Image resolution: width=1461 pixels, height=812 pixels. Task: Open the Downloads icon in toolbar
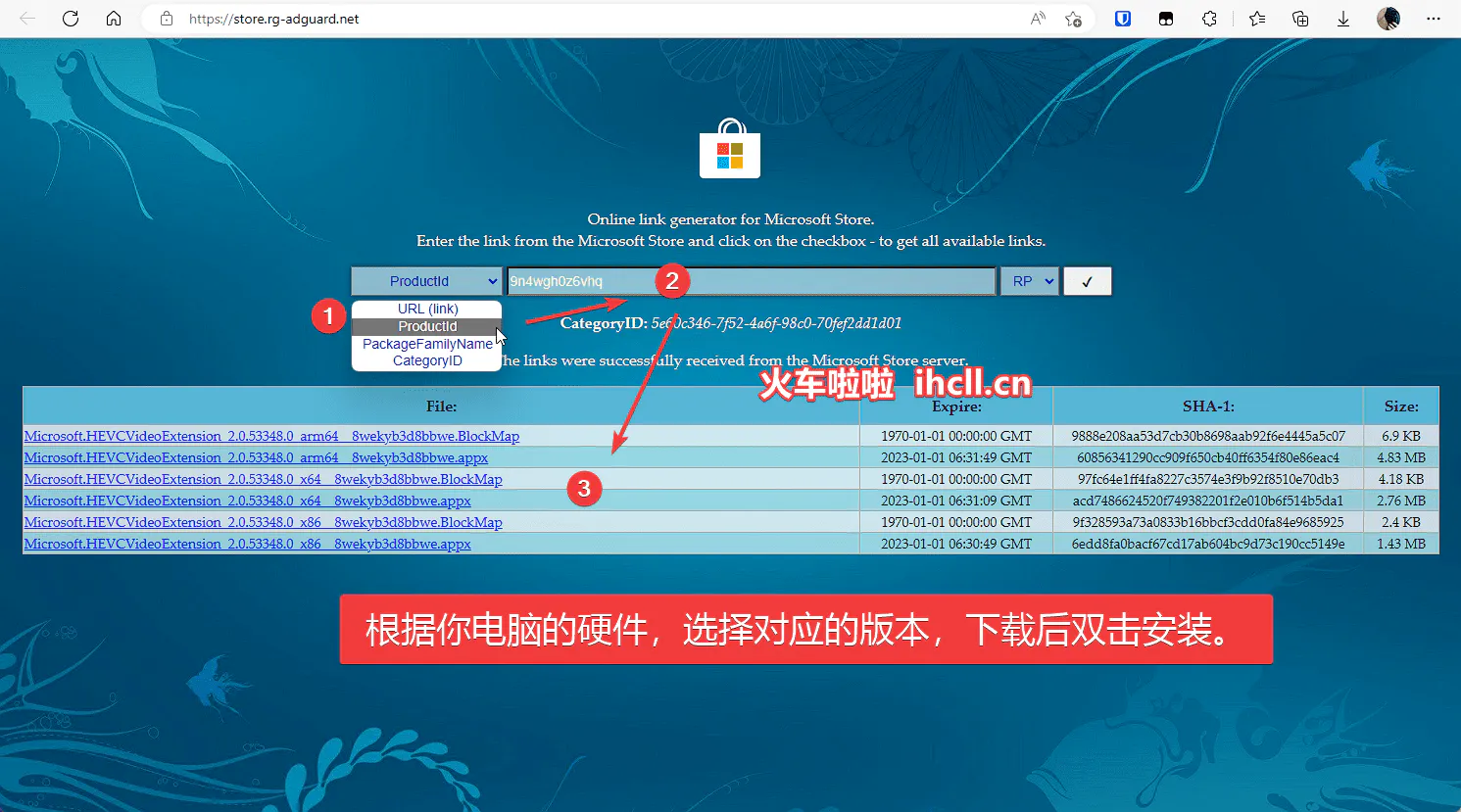[x=1342, y=18]
